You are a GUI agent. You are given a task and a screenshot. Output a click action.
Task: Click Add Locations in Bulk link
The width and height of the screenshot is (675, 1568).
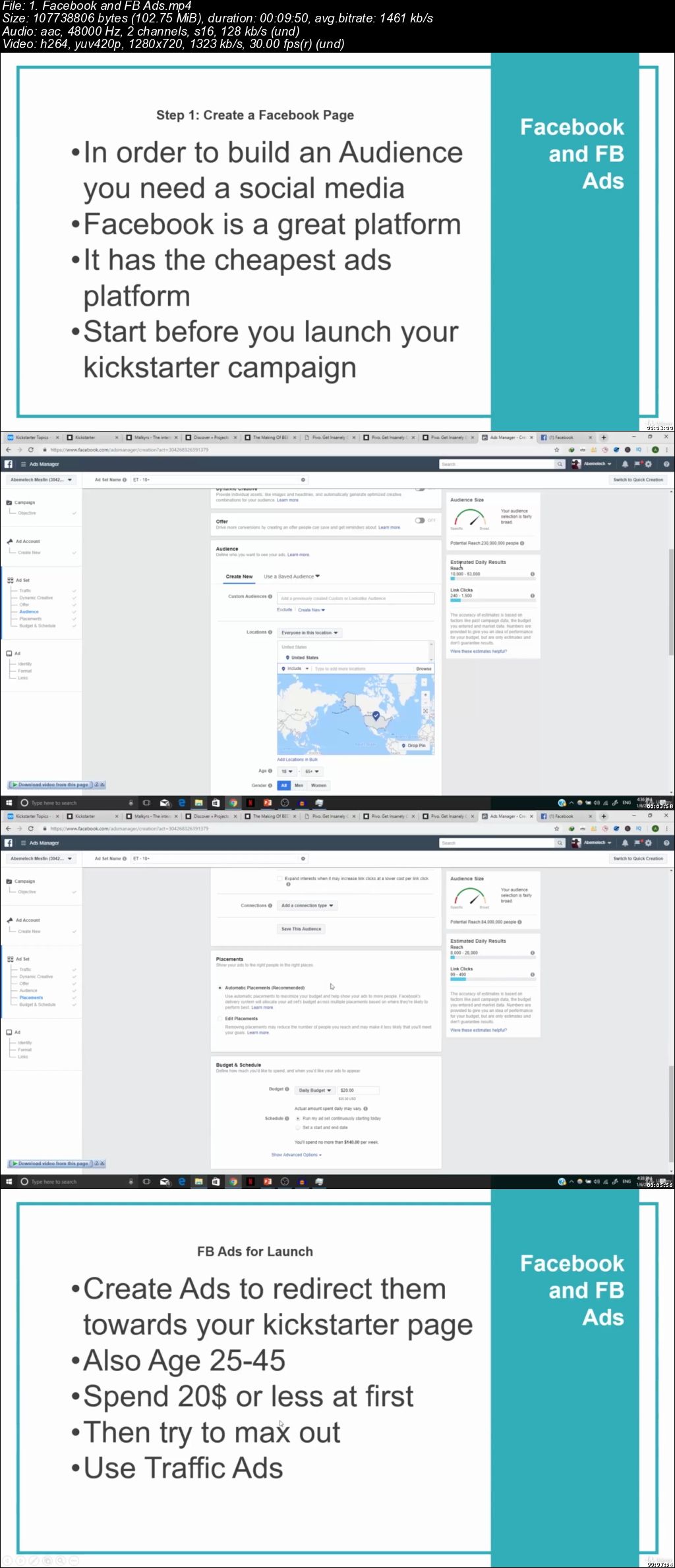[x=297, y=760]
